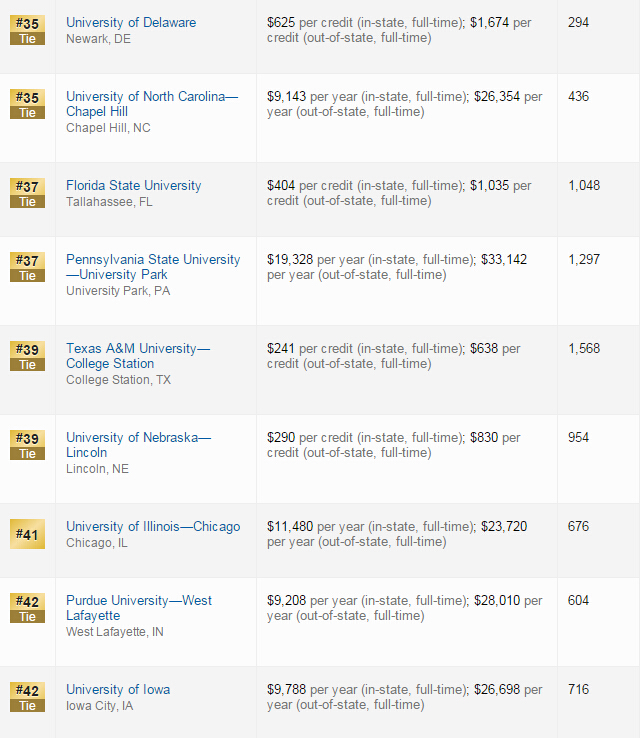This screenshot has width=640, height=738.
Task: Click #37 Tie badge beside Pennsylvania State
Action: coord(27,267)
